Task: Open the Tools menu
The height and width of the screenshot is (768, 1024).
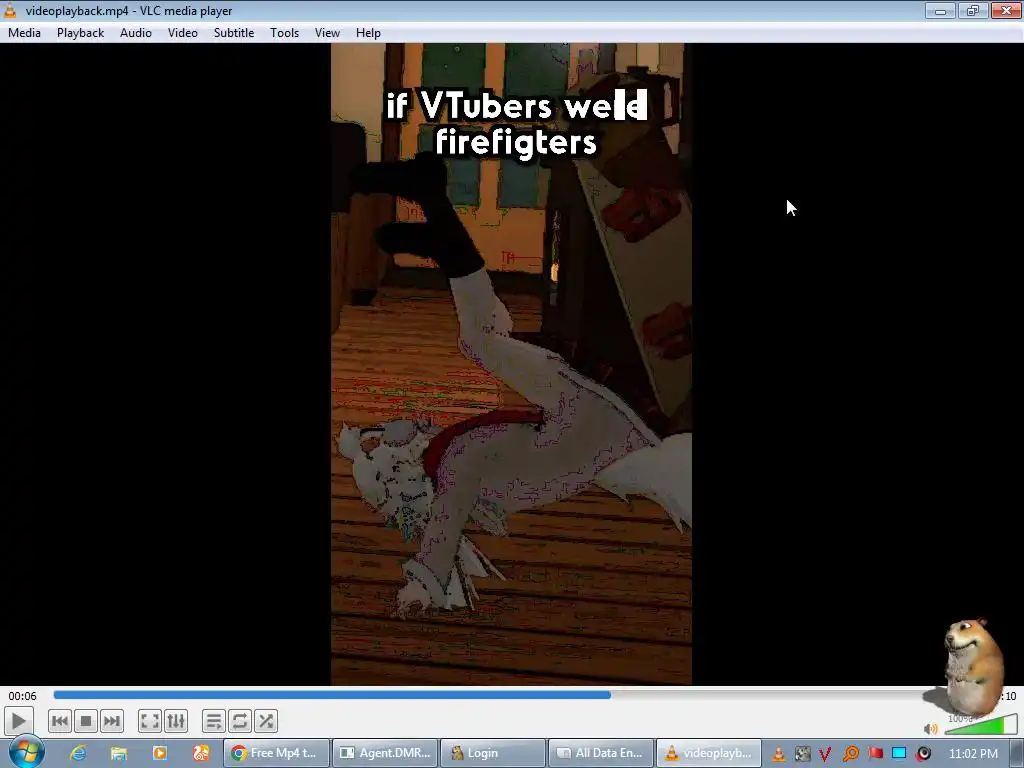Action: [x=285, y=33]
